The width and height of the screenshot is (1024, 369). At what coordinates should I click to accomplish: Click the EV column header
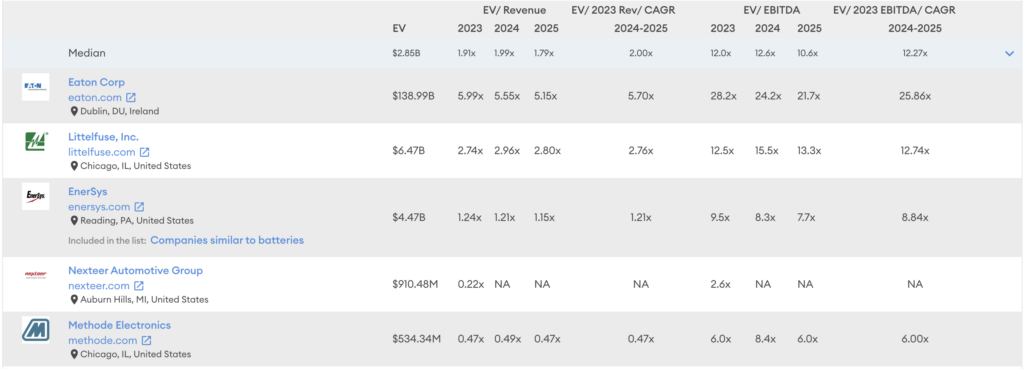(x=399, y=29)
